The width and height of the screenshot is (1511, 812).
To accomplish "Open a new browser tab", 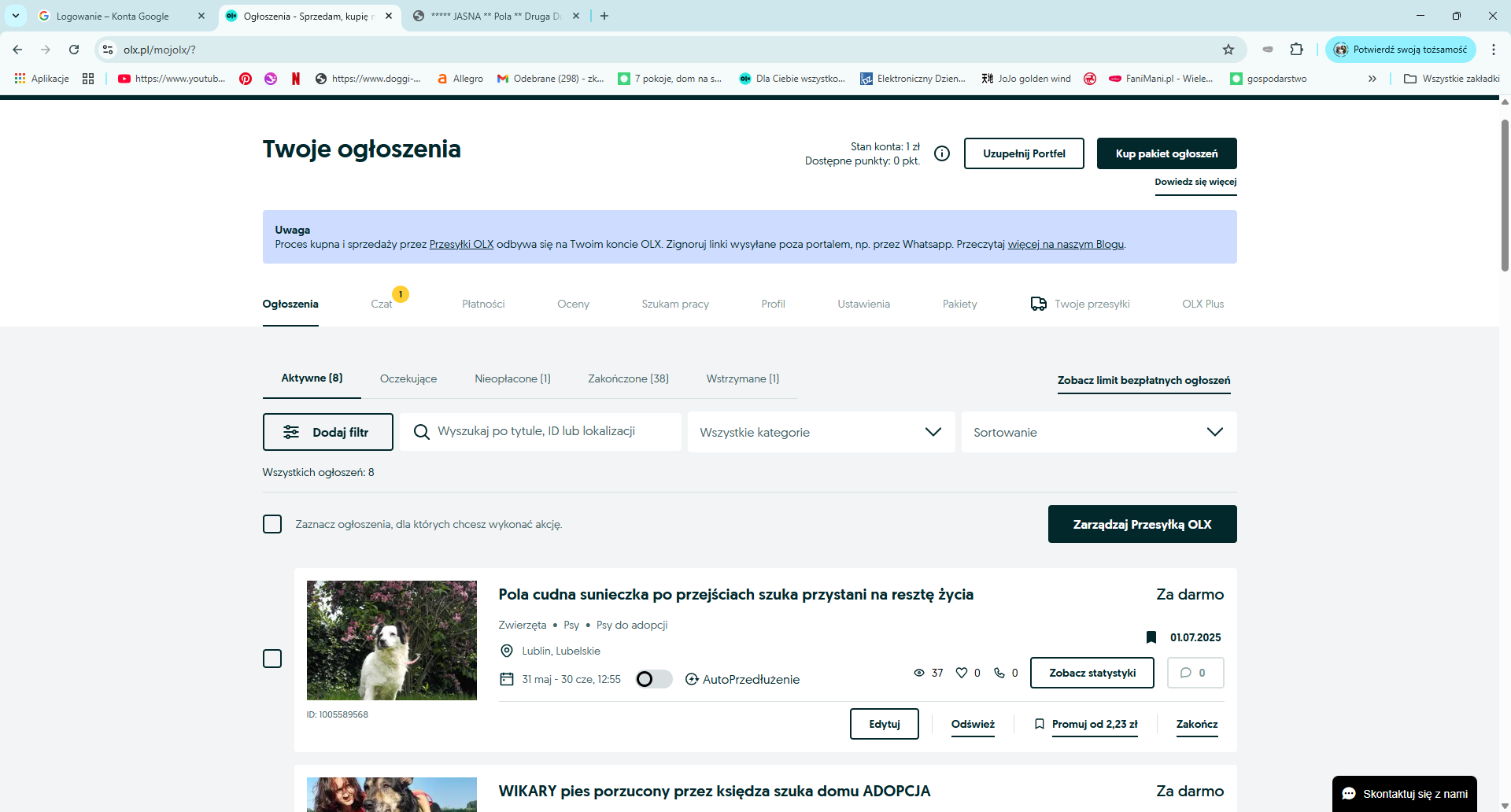I will (x=604, y=16).
